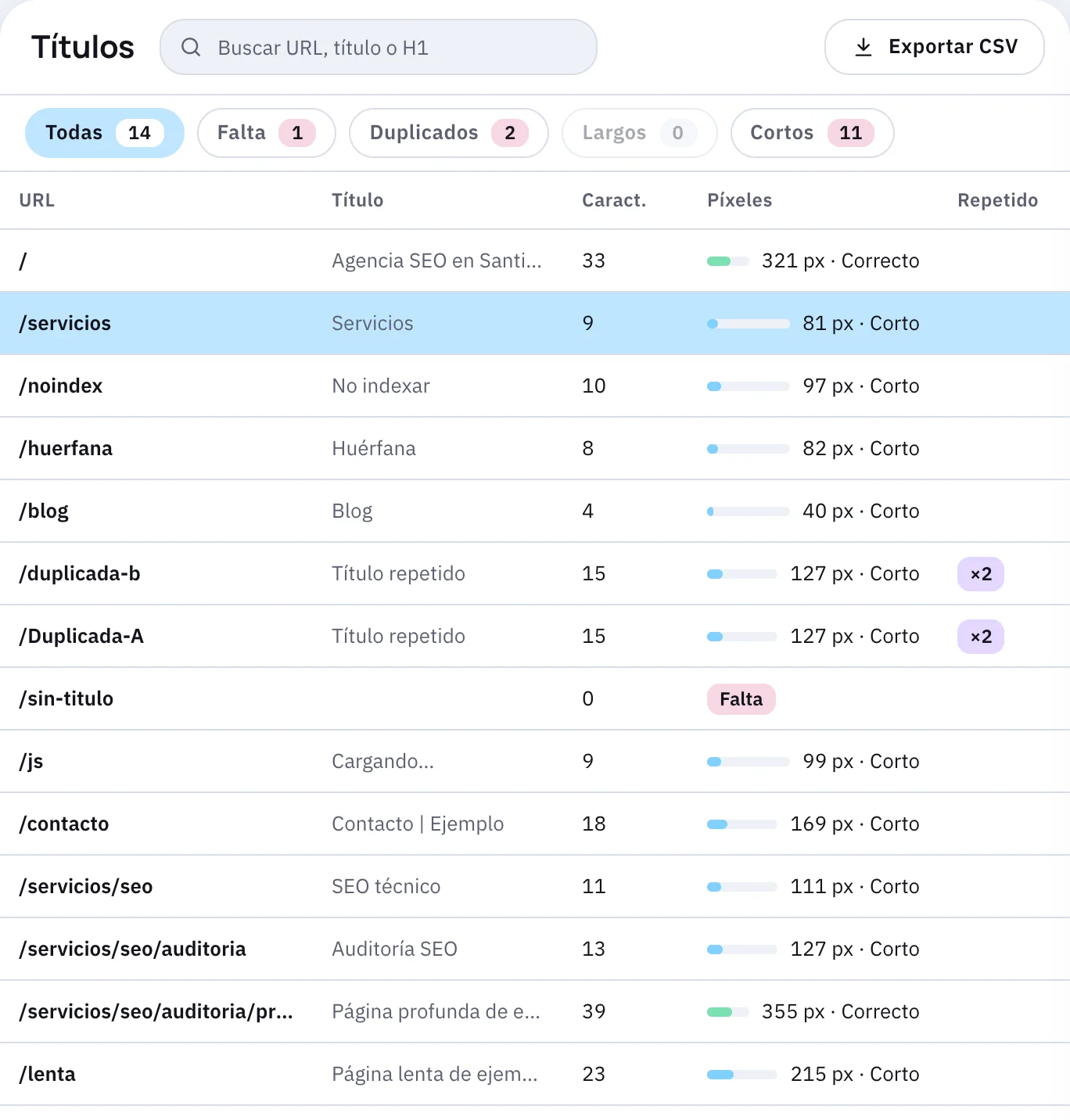Select the 'Auditoría SEO' title cell
The image size is (1070, 1120).
click(x=394, y=949)
